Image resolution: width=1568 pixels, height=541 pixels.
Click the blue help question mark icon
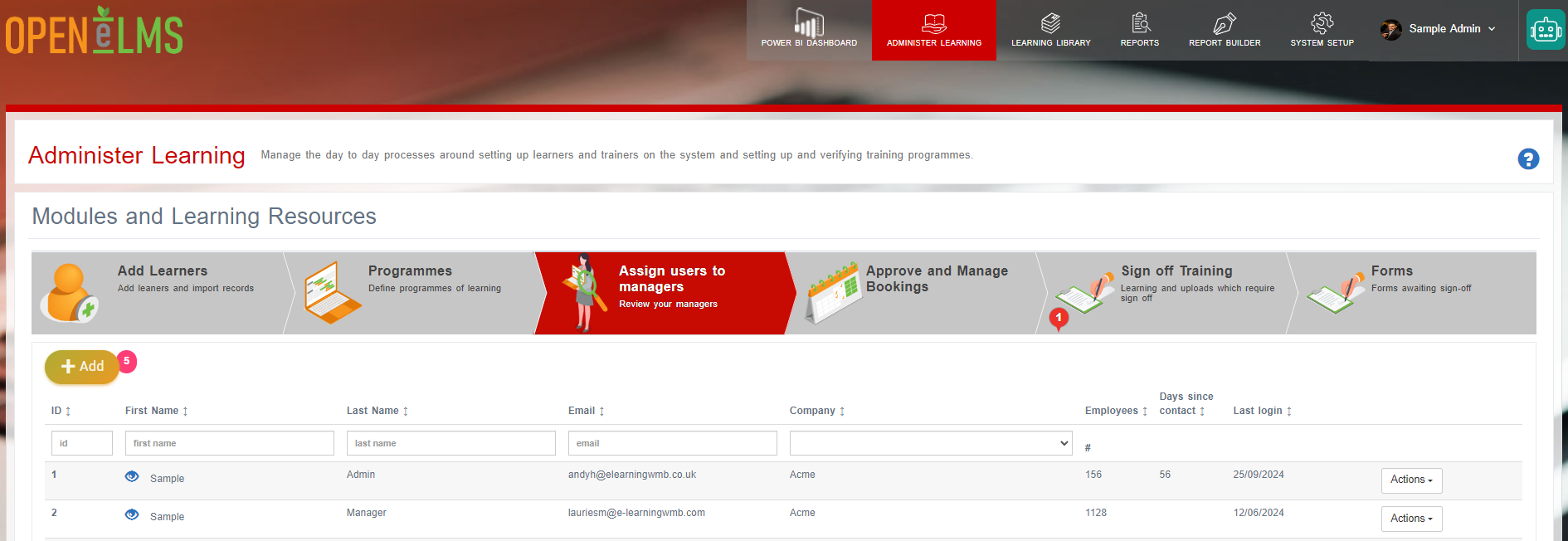tap(1528, 158)
